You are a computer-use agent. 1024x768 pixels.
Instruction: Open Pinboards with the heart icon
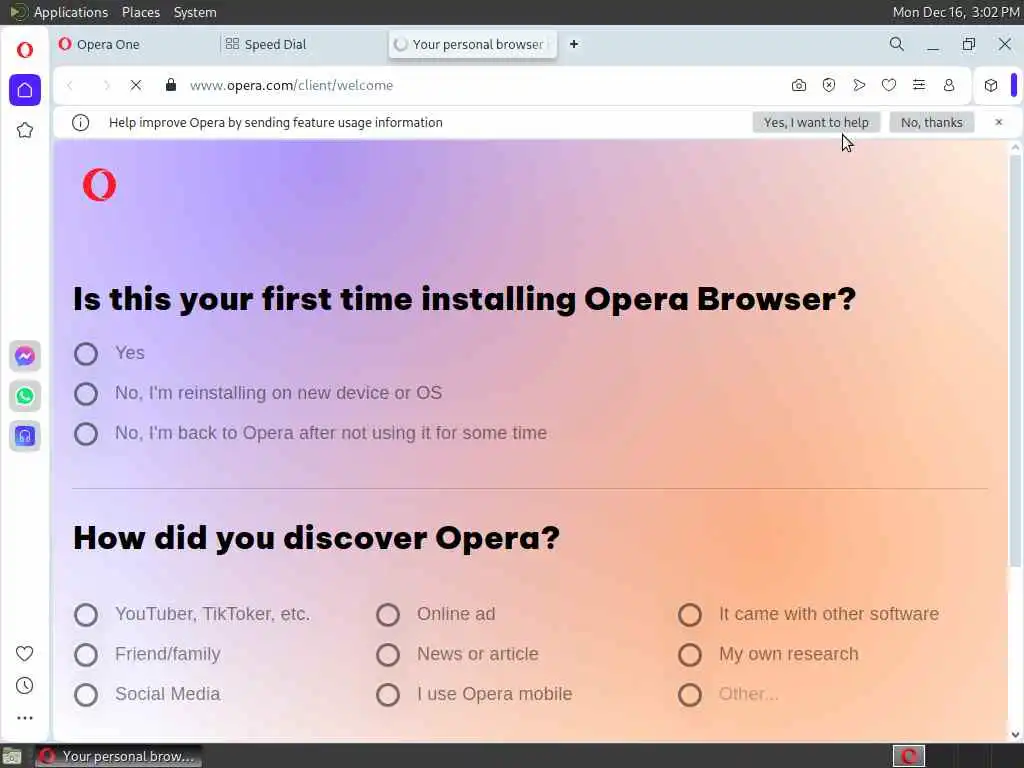point(889,85)
